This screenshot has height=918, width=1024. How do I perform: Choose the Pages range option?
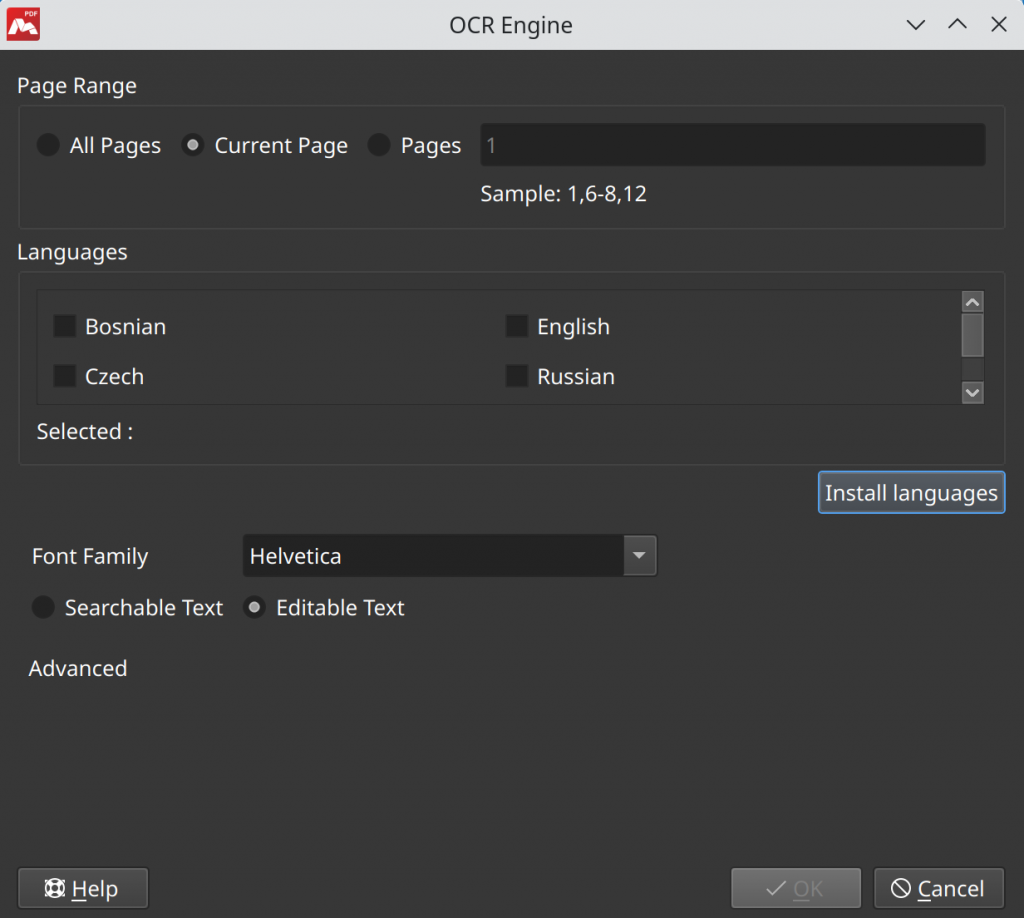[x=378, y=145]
